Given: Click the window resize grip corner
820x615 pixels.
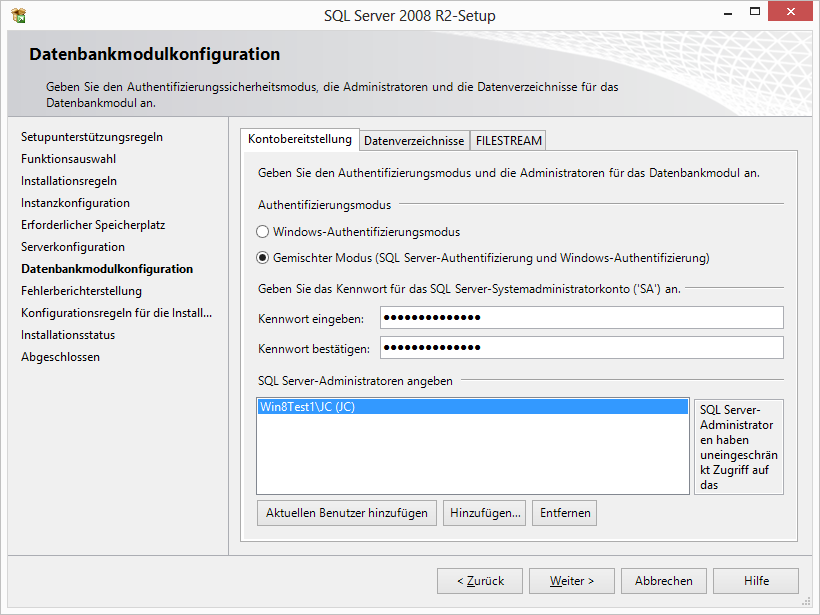Looking at the screenshot, I should point(806,601).
